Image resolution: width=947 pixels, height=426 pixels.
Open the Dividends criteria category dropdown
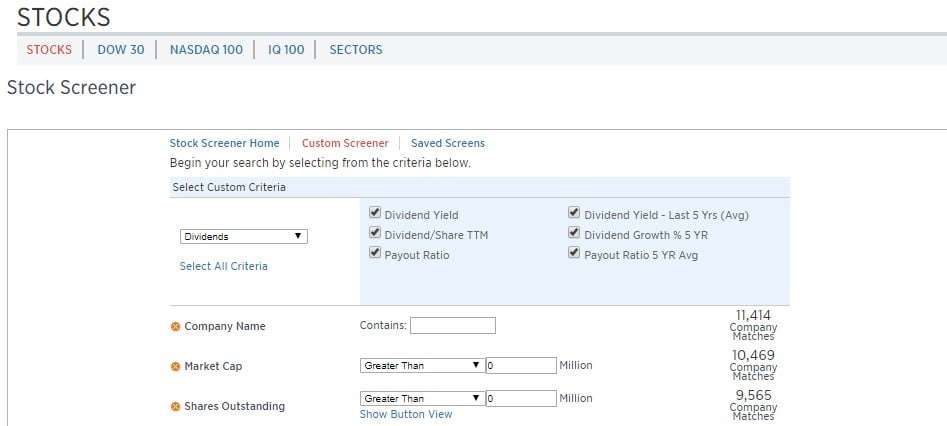(x=243, y=236)
